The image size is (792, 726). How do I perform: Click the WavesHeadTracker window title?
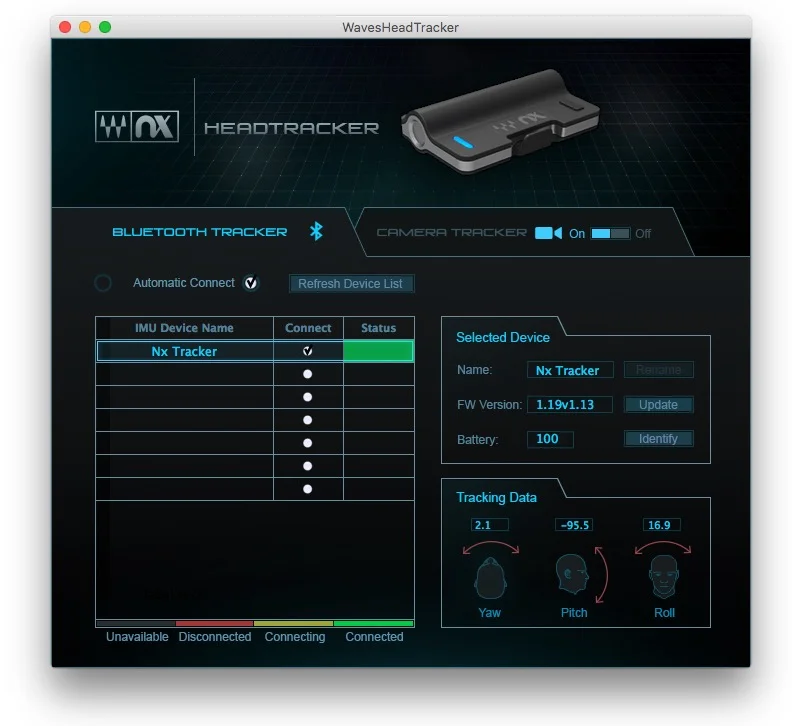point(401,27)
